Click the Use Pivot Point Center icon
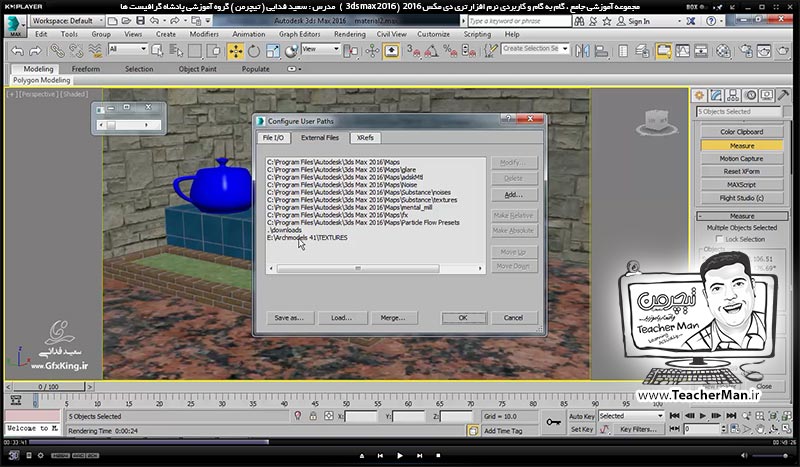800x467 pixels. [351, 51]
